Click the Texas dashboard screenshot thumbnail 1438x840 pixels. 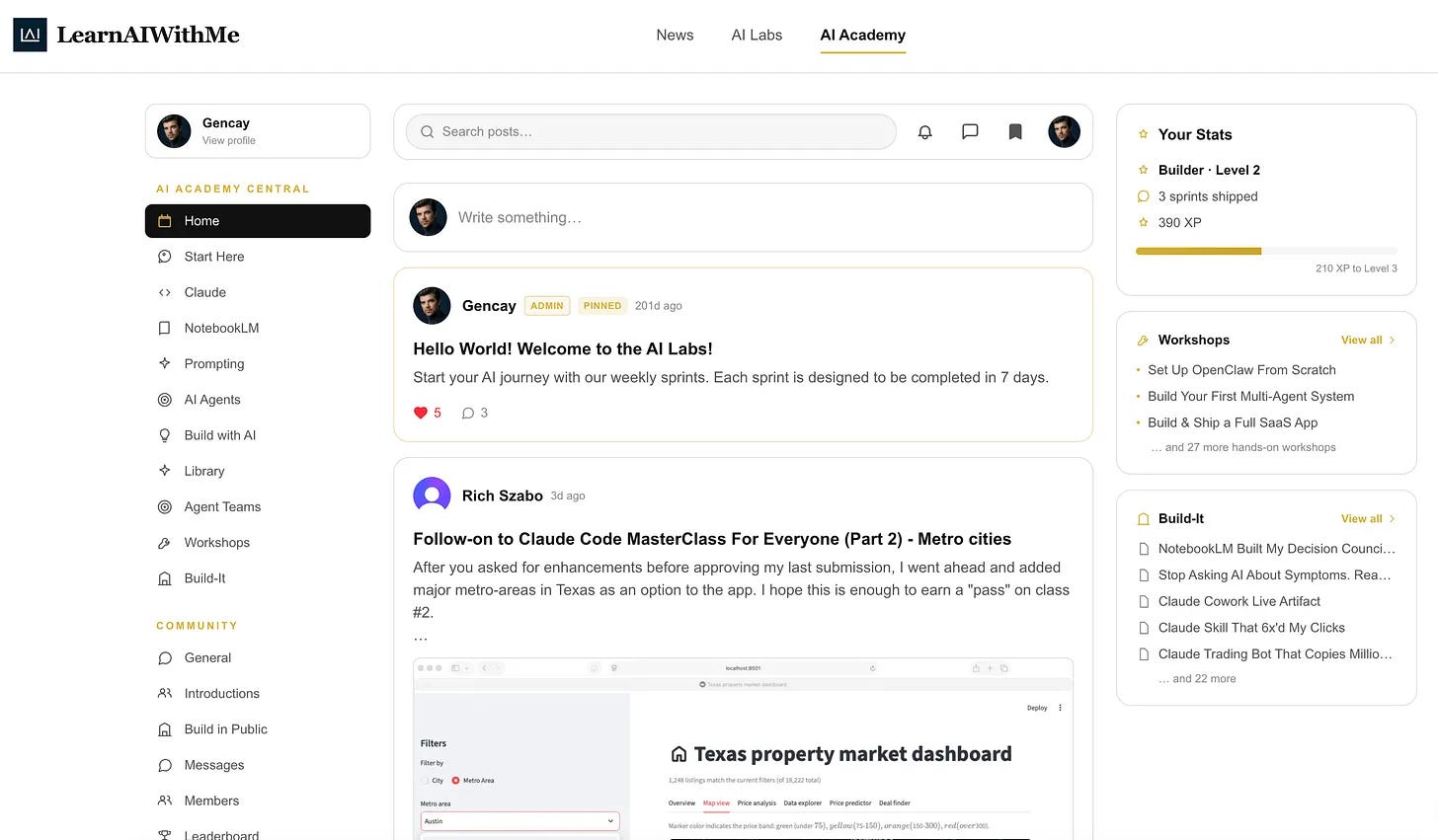(743, 749)
